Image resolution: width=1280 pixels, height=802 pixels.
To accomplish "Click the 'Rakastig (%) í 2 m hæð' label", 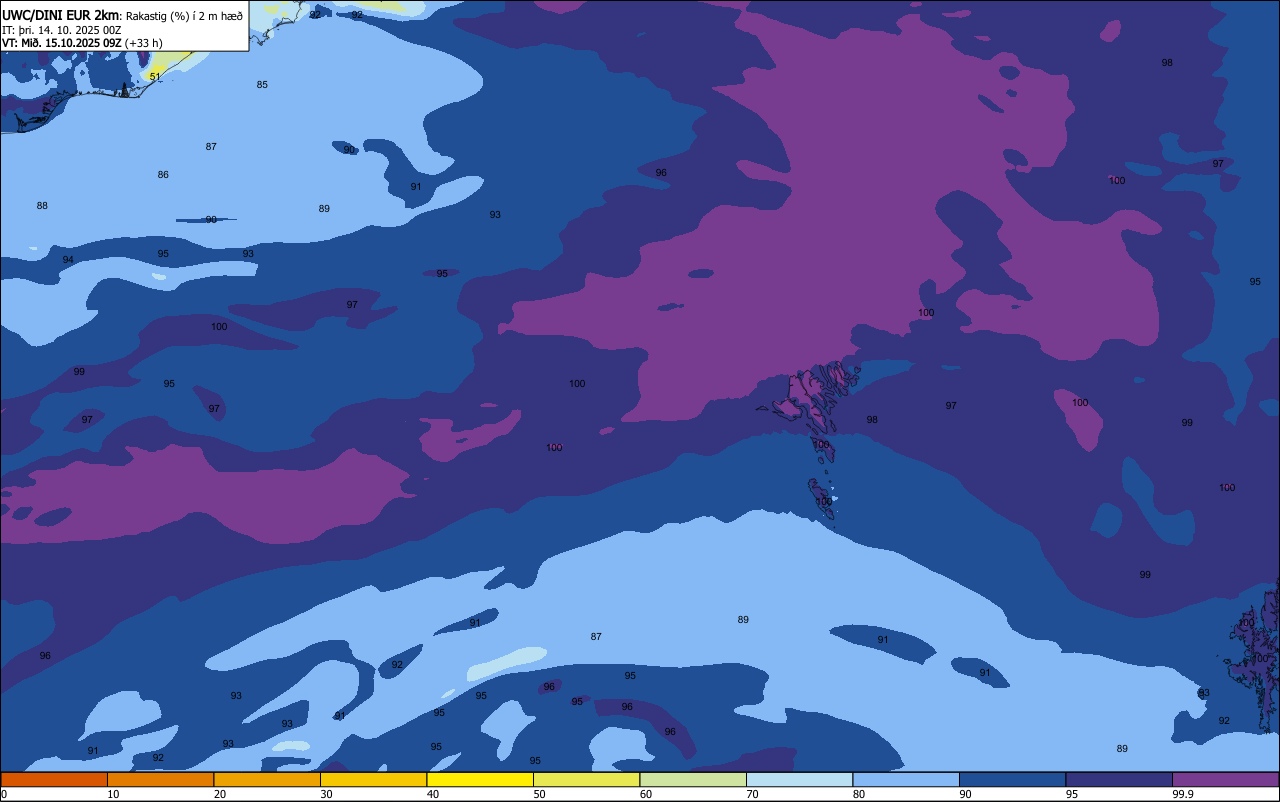I will pos(184,16).
